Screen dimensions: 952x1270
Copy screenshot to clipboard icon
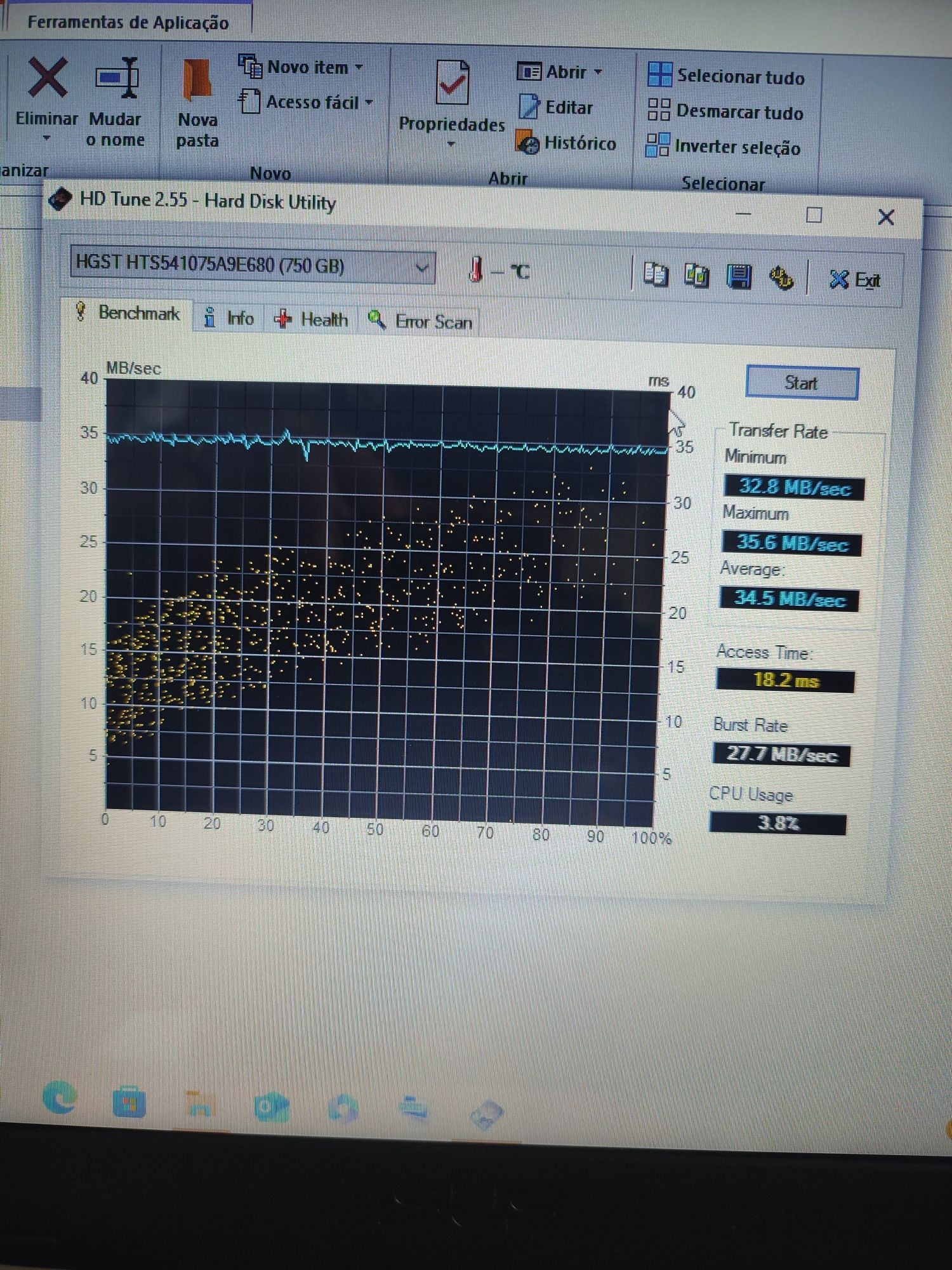pyautogui.click(x=696, y=275)
